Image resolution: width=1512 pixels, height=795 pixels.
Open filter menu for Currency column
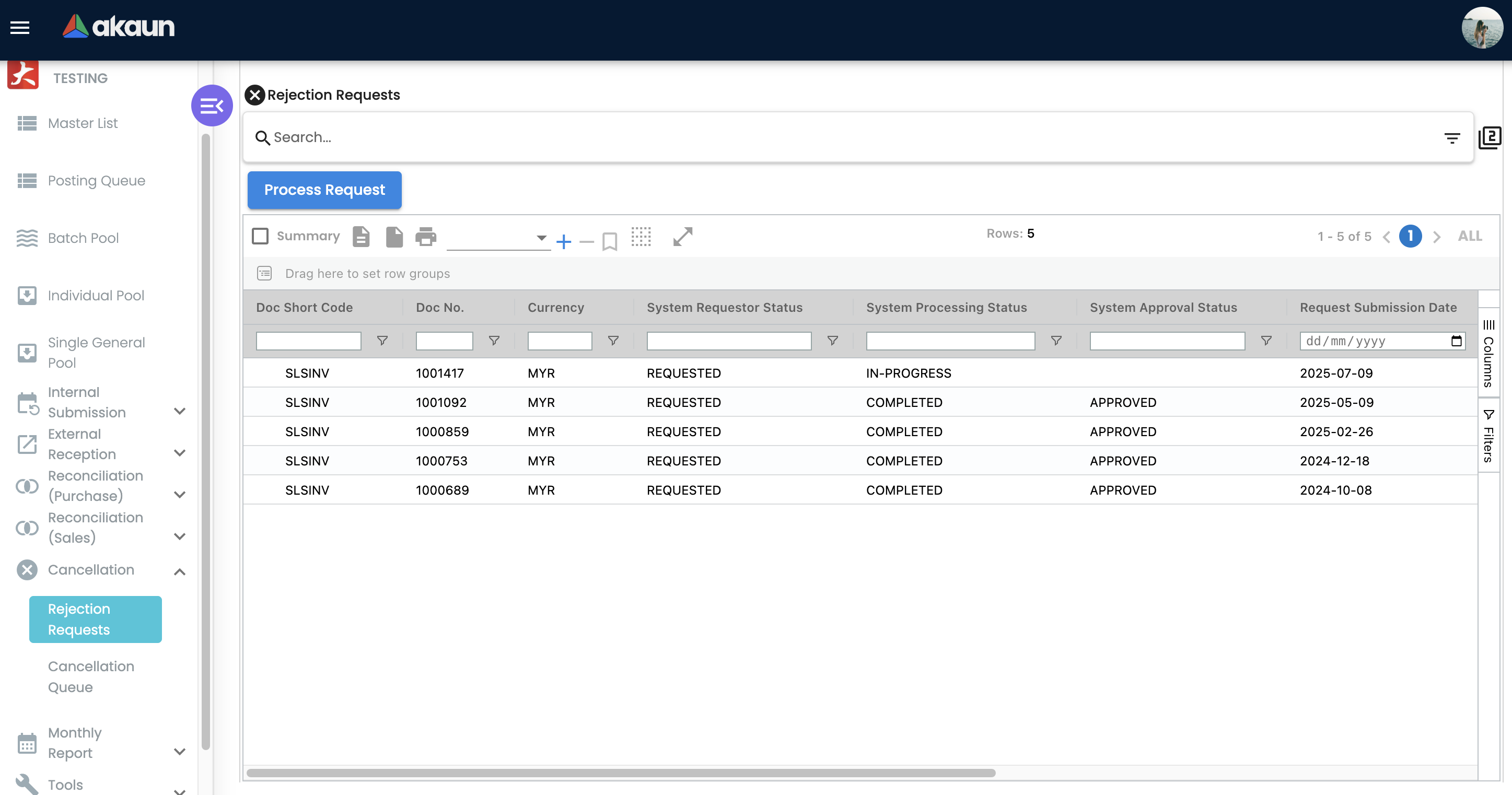tap(613, 340)
